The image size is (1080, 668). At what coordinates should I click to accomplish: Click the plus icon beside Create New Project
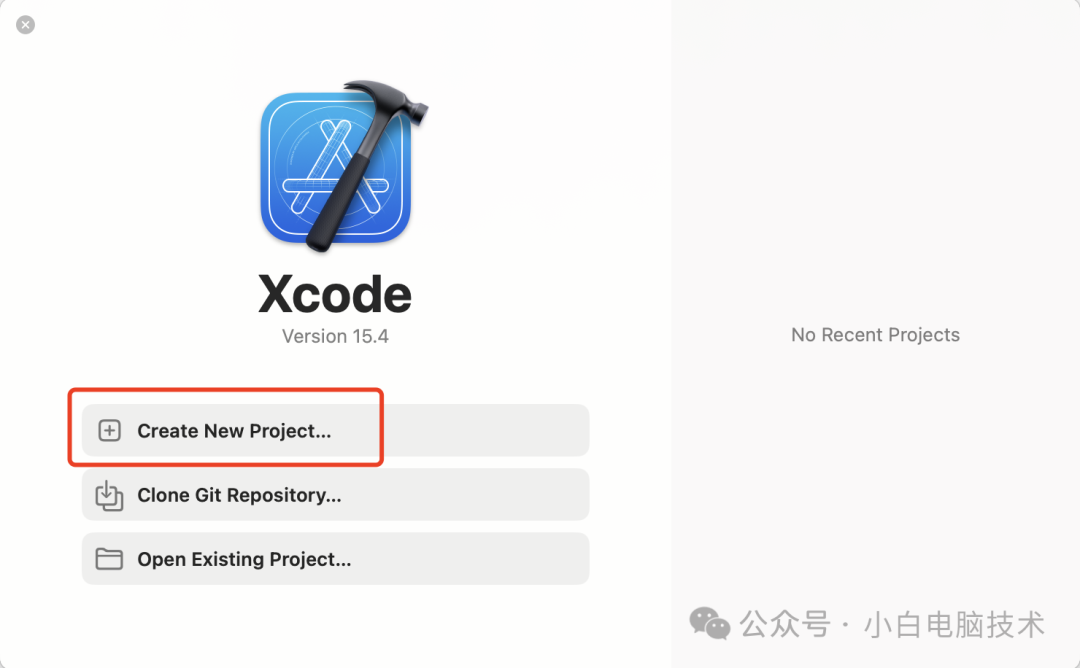pyautogui.click(x=110, y=430)
